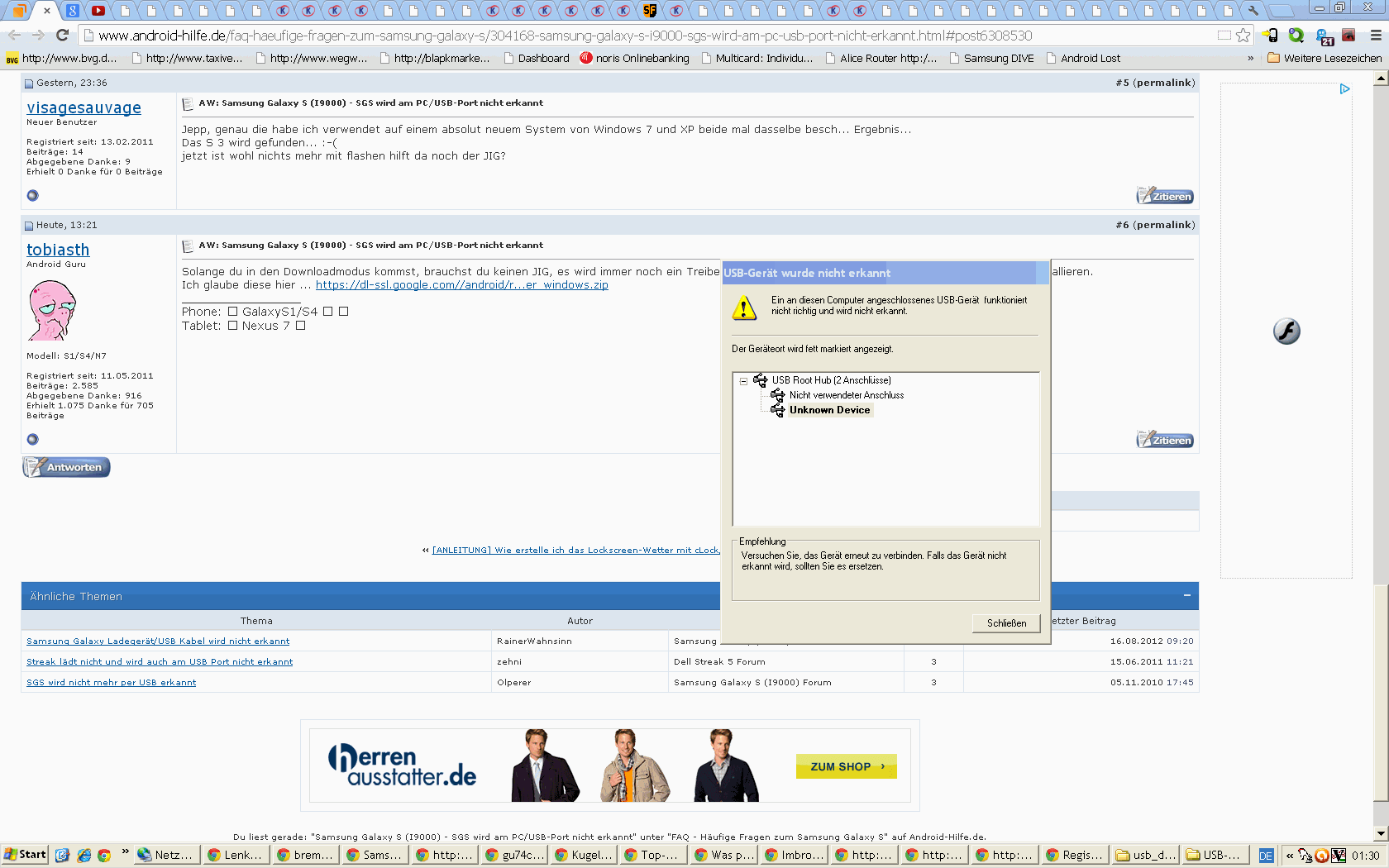Image resolution: width=1389 pixels, height=868 pixels.
Task: Open the Samsung DIVE bookmark
Action: (991, 58)
